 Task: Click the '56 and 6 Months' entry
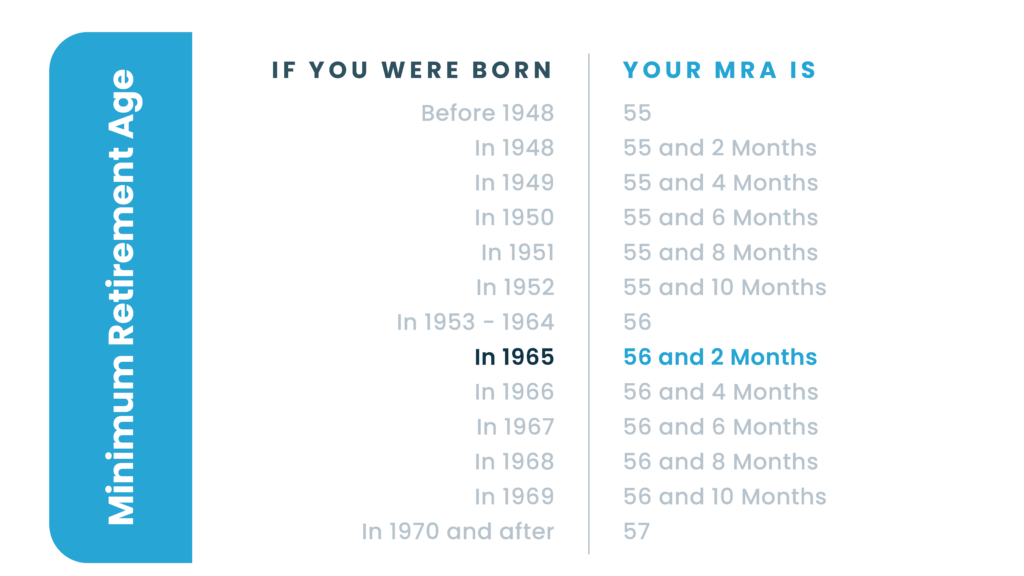[x=720, y=427]
